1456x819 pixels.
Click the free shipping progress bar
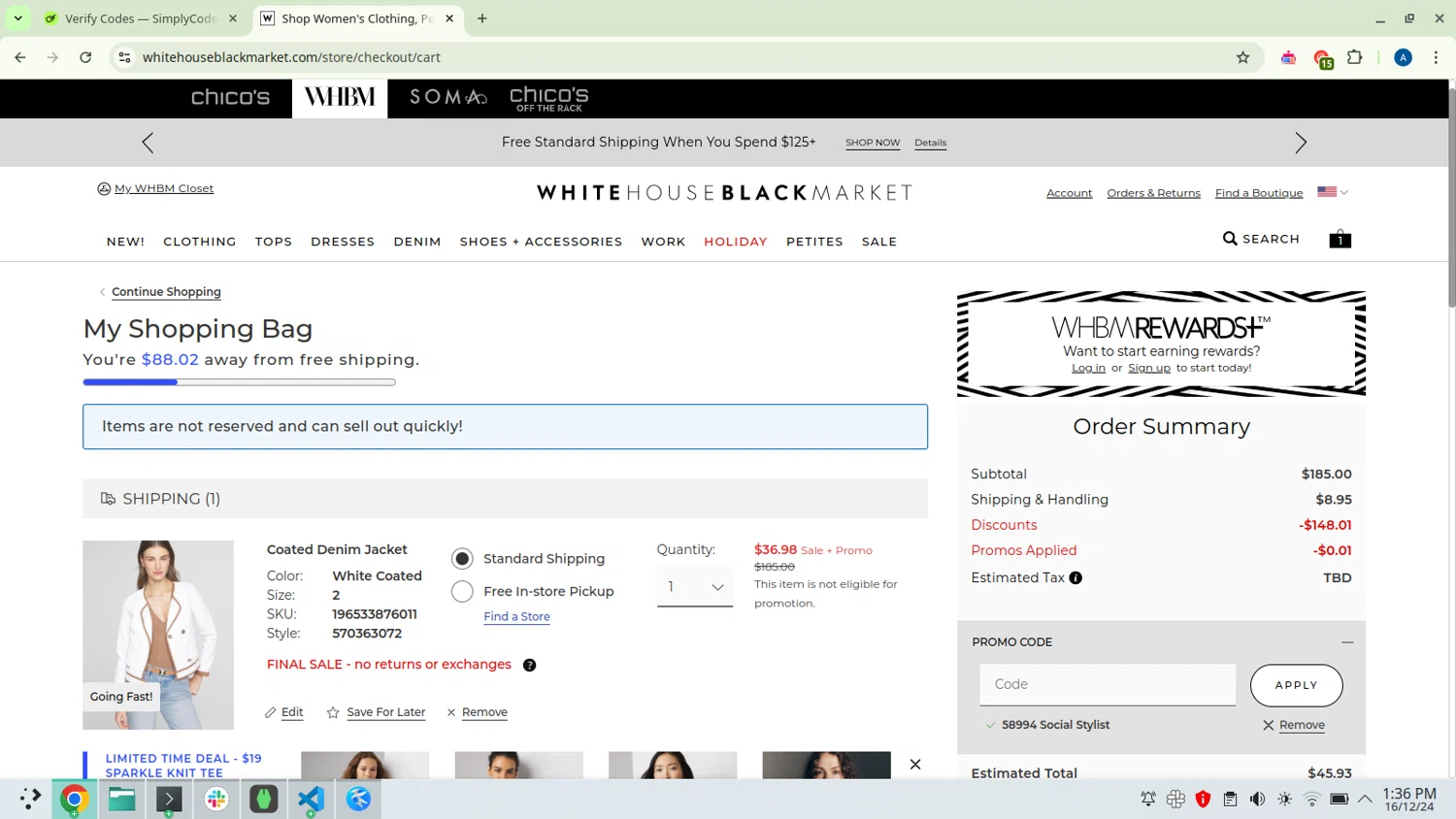(x=239, y=382)
